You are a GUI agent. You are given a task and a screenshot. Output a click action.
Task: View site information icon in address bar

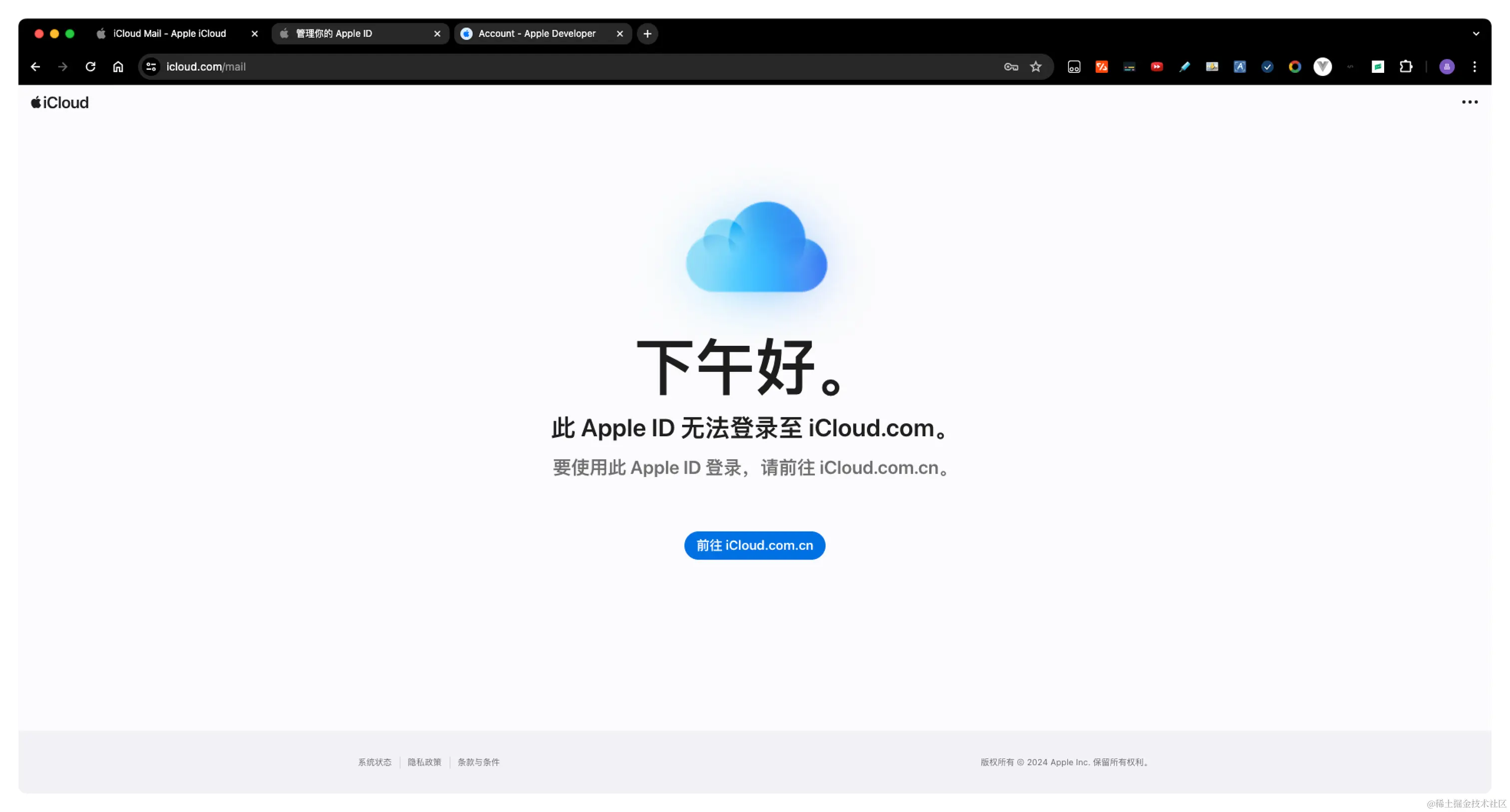coord(151,67)
